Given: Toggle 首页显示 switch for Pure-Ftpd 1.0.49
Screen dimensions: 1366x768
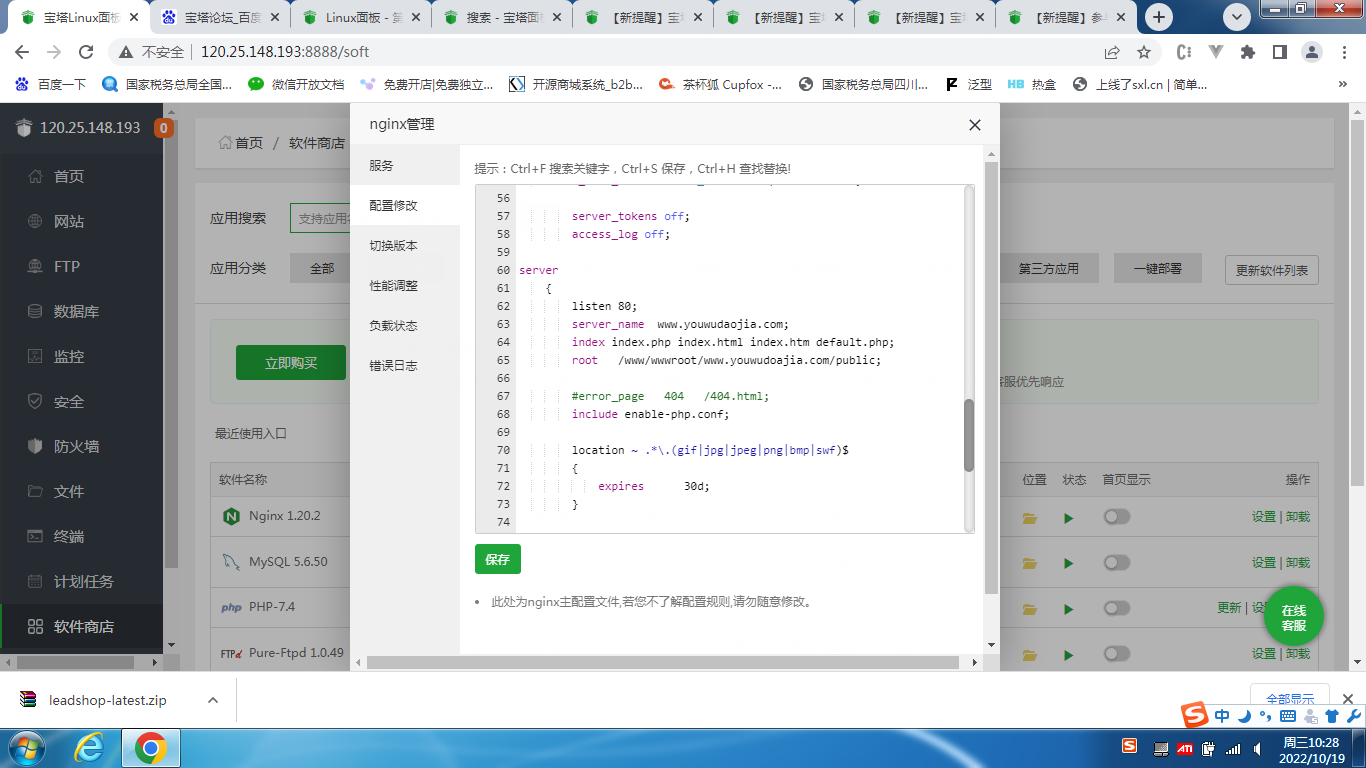Looking at the screenshot, I should pyautogui.click(x=1116, y=654).
